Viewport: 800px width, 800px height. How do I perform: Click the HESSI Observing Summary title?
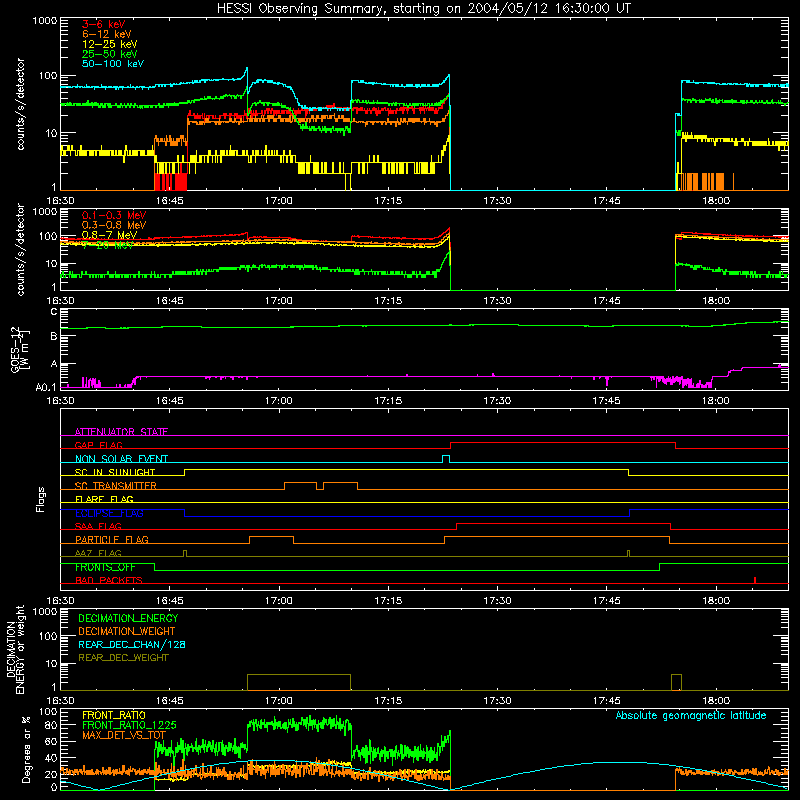tap(423, 9)
